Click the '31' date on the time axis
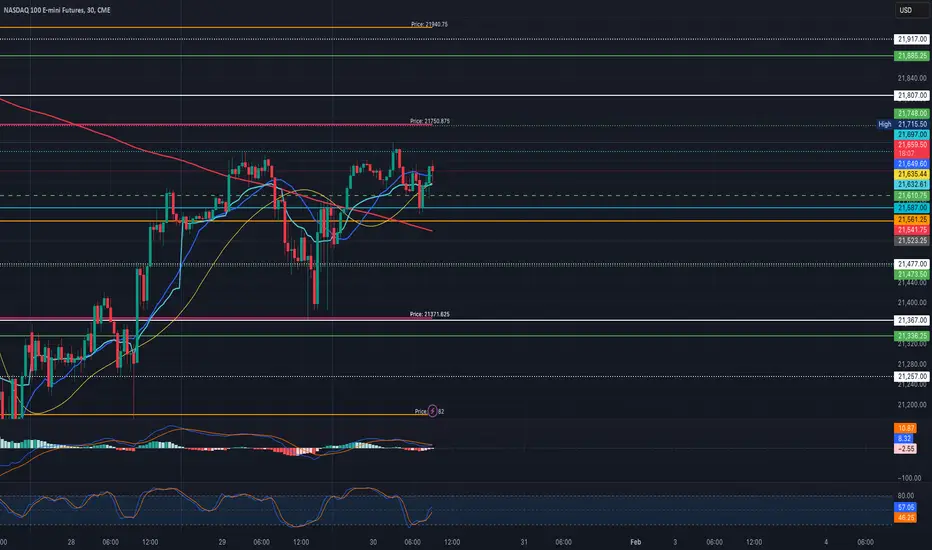932x550 pixels. click(x=524, y=542)
